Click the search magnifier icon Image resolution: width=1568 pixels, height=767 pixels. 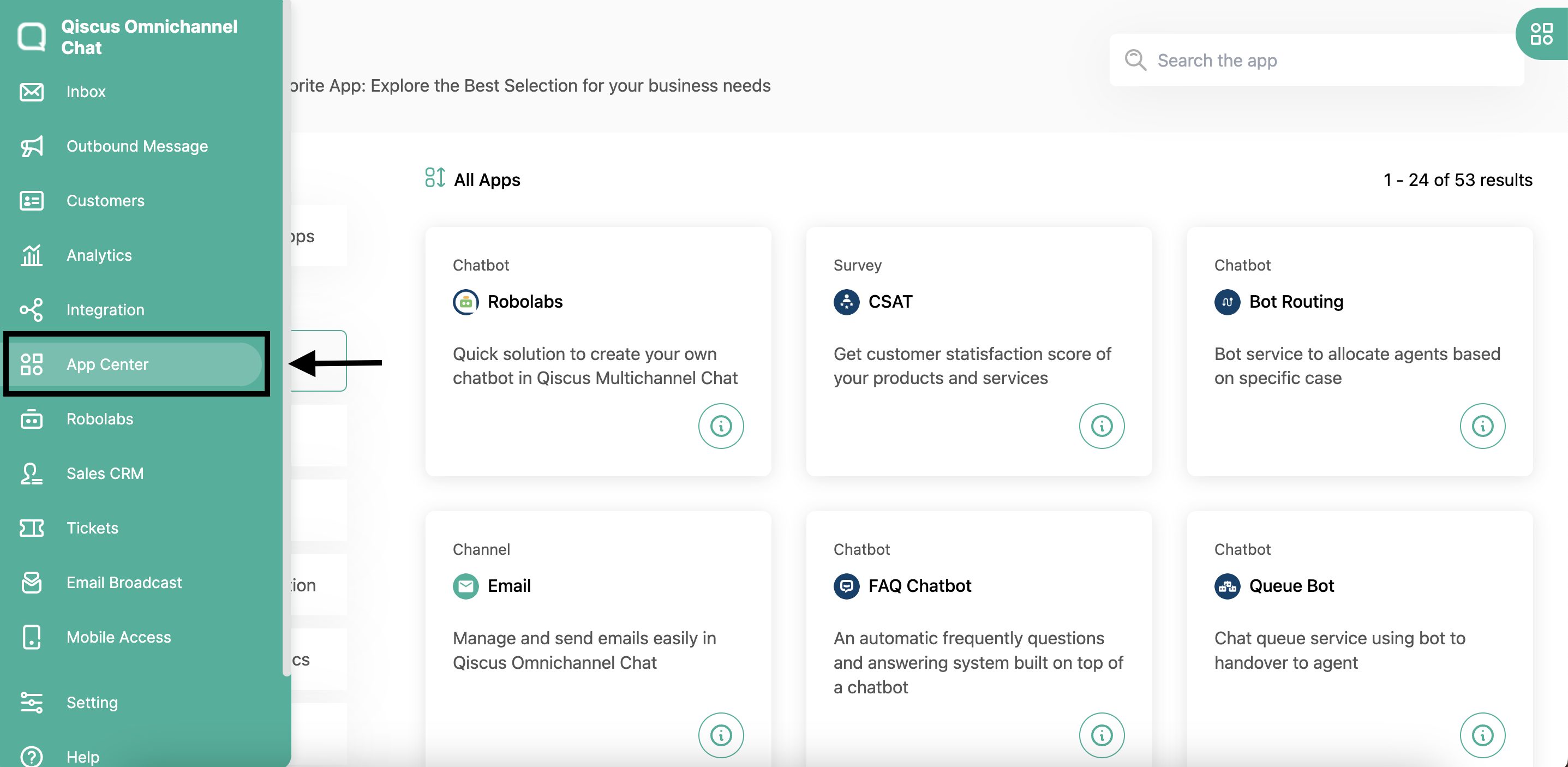pos(1135,60)
